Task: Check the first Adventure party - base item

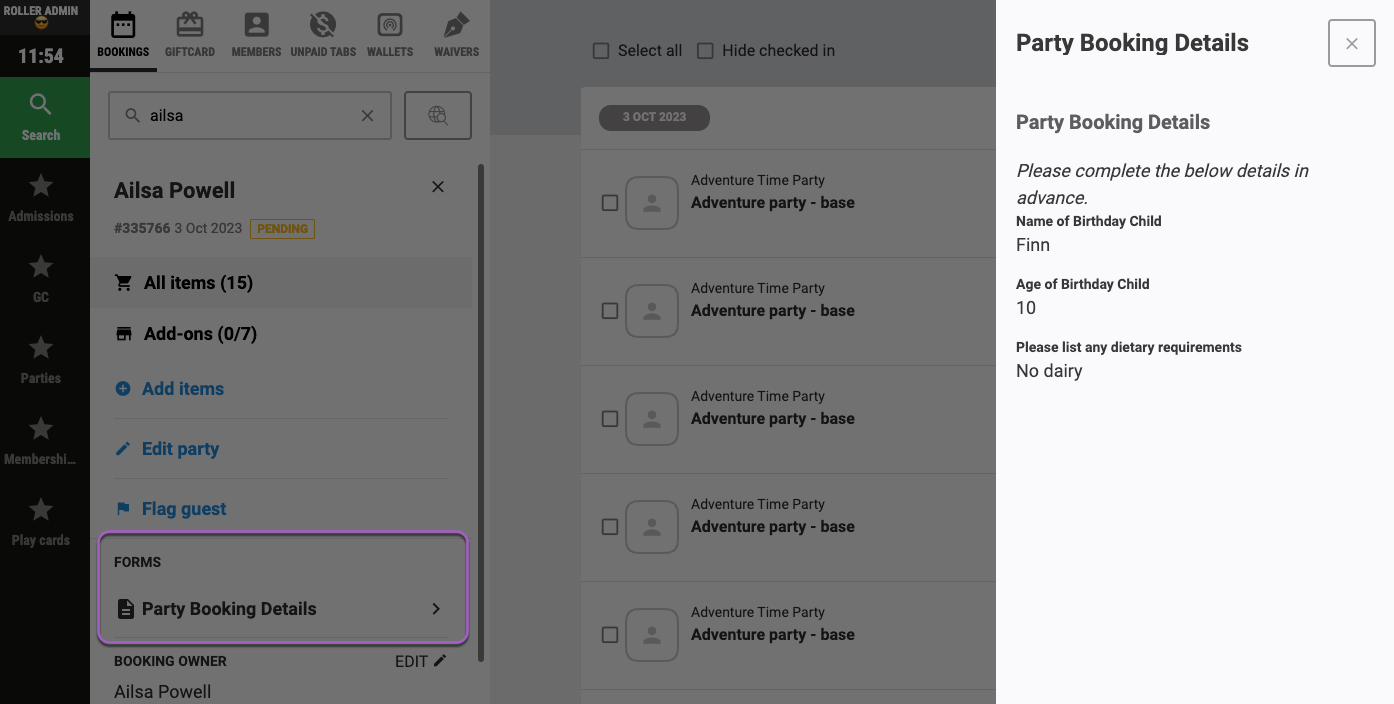Action: pos(610,203)
